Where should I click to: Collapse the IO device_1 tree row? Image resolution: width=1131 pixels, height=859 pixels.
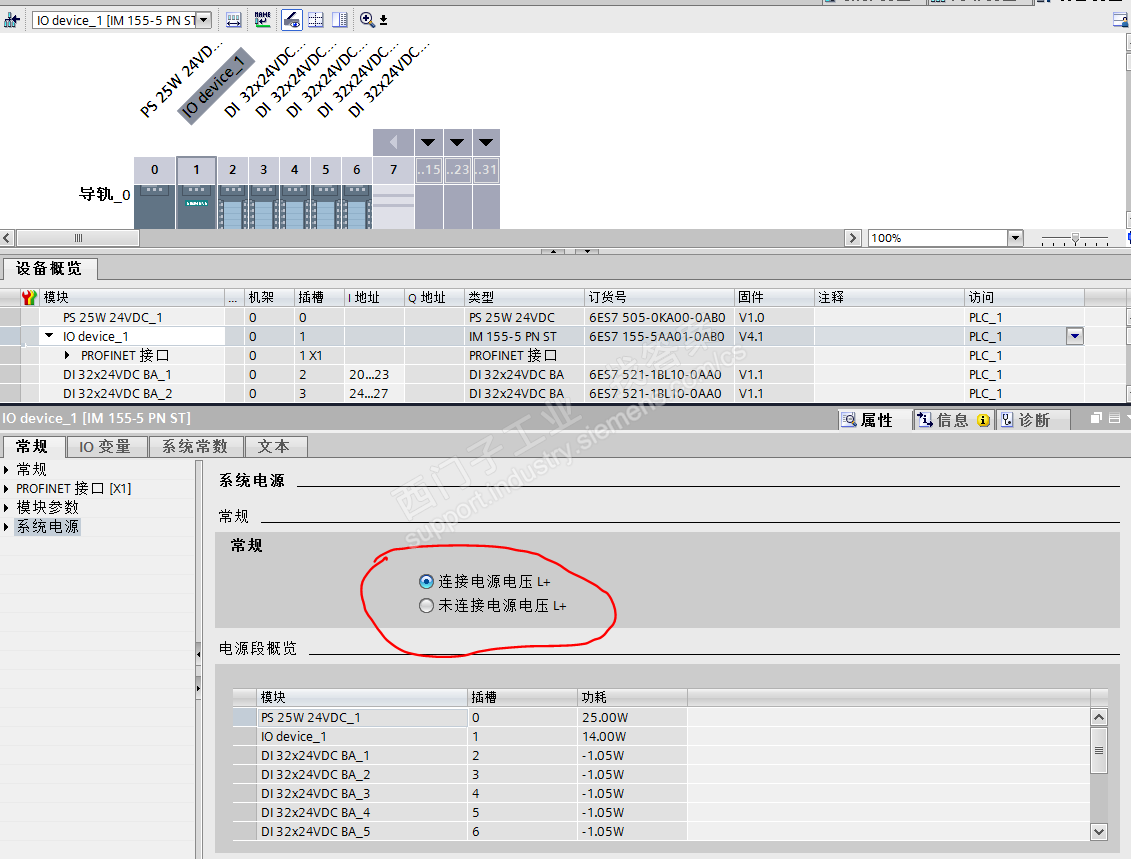(x=49, y=336)
